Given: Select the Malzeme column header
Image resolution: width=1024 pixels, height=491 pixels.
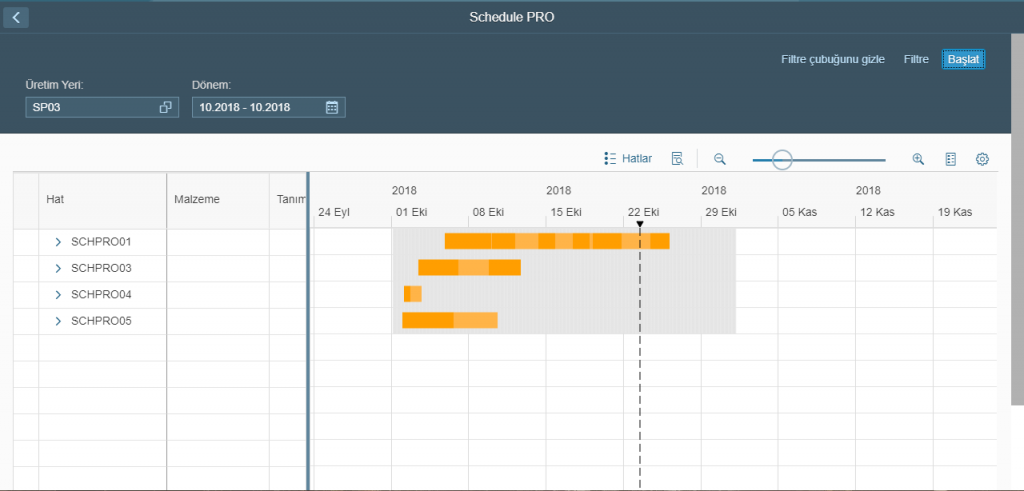Looking at the screenshot, I should [218, 200].
